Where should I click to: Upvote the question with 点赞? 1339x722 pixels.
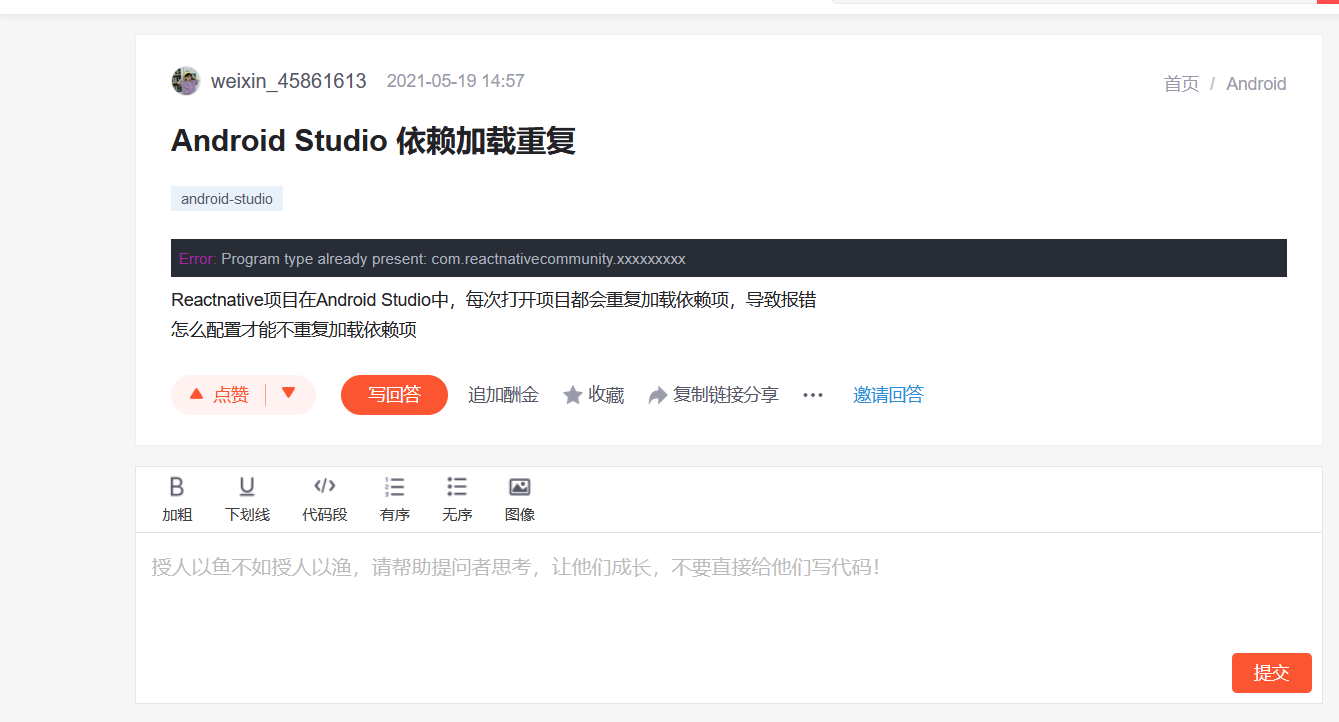click(x=219, y=394)
